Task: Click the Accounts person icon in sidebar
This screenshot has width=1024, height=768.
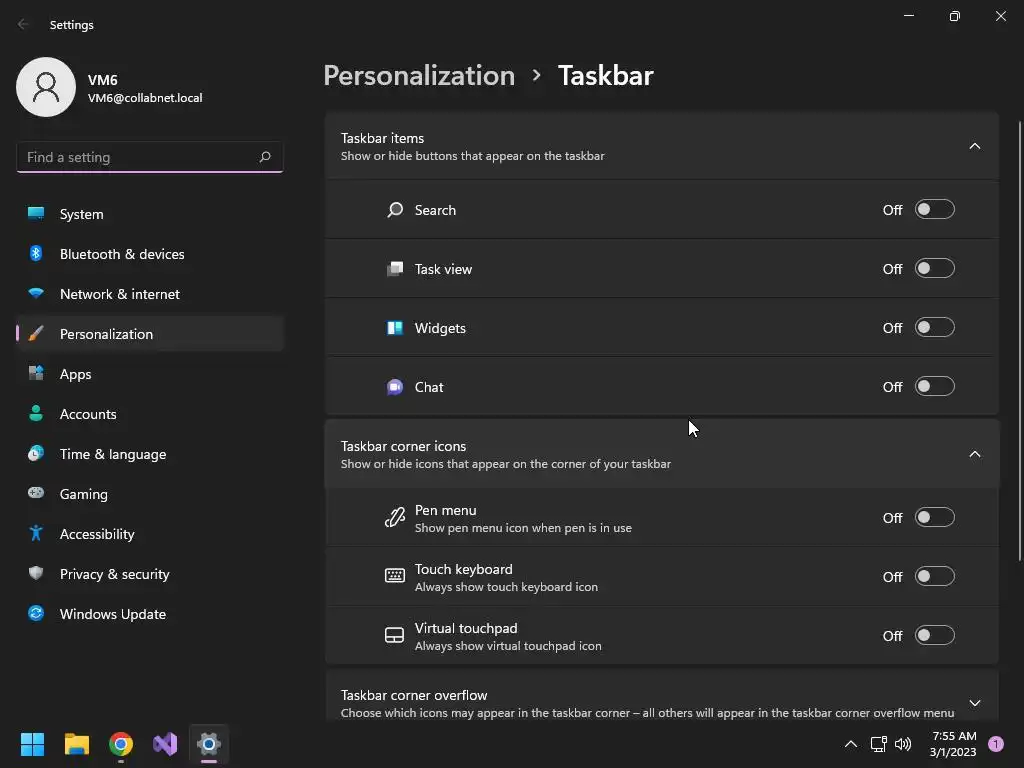Action: pyautogui.click(x=36, y=413)
